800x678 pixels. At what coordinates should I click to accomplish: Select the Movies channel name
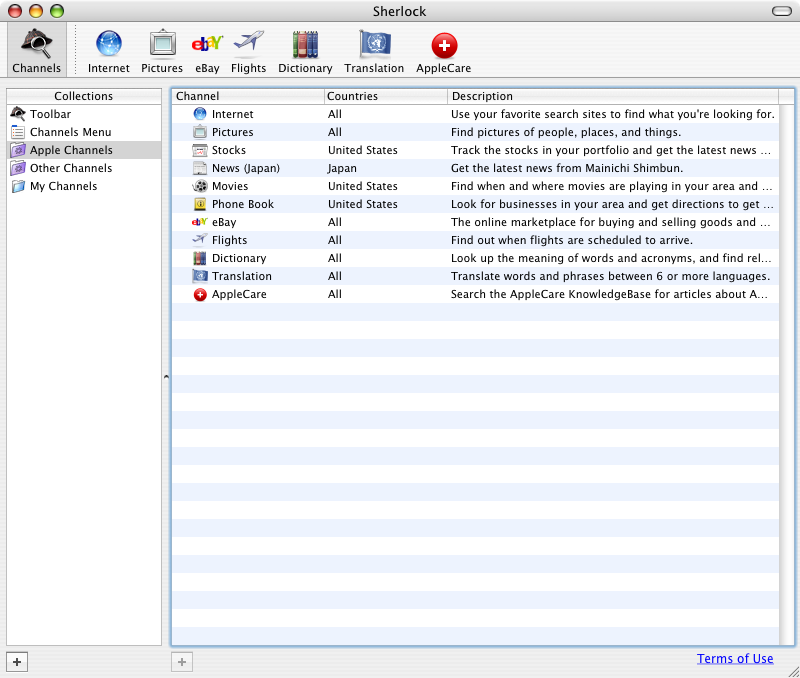[x=230, y=186]
